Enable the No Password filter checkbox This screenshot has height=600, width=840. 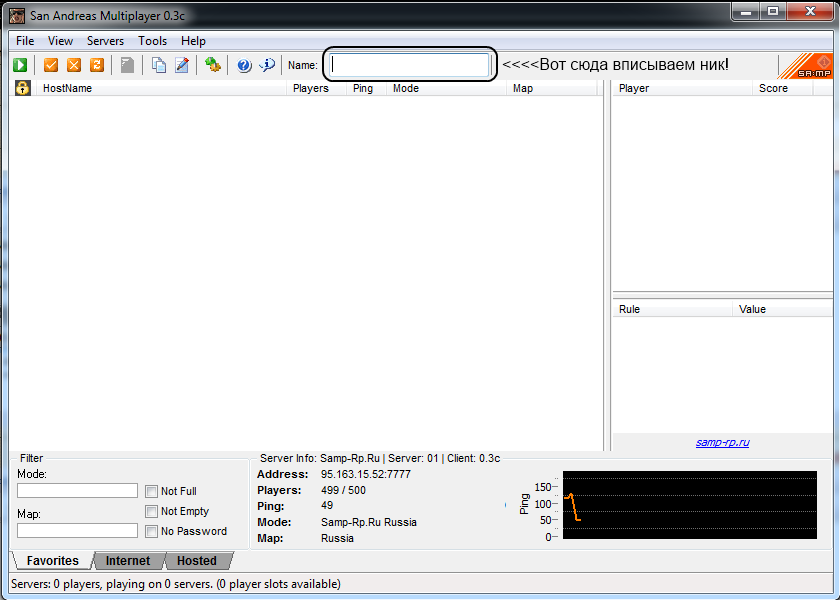[152, 531]
